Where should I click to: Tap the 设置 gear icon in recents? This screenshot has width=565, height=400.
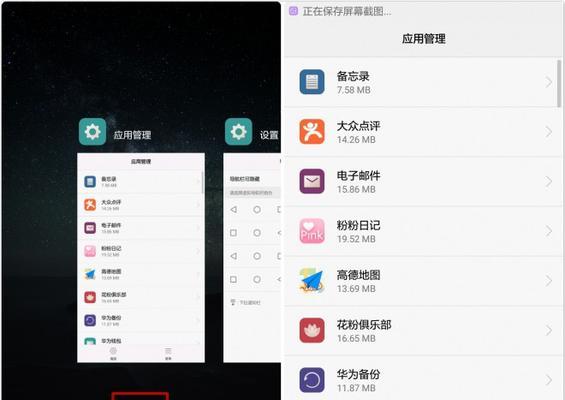tap(239, 132)
